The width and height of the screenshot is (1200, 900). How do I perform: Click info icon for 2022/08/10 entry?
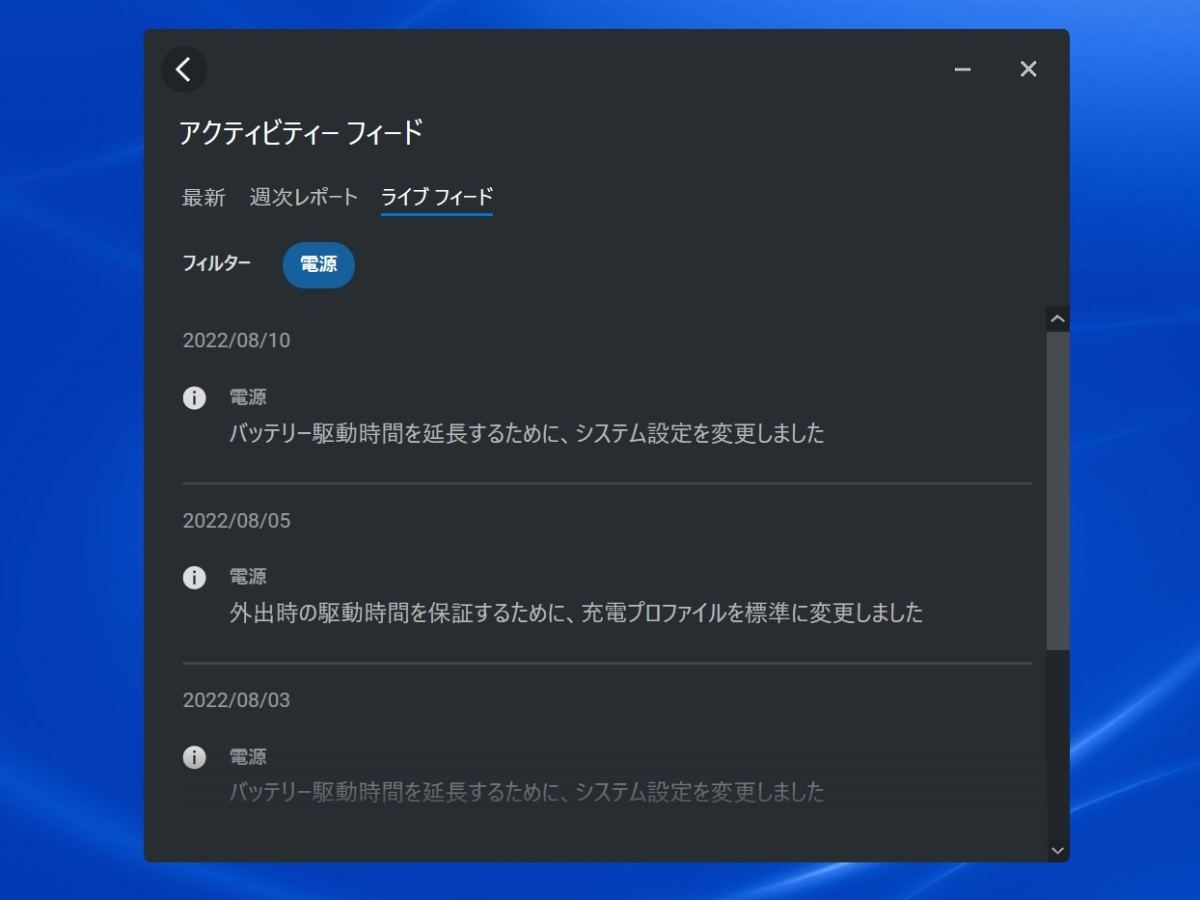194,397
